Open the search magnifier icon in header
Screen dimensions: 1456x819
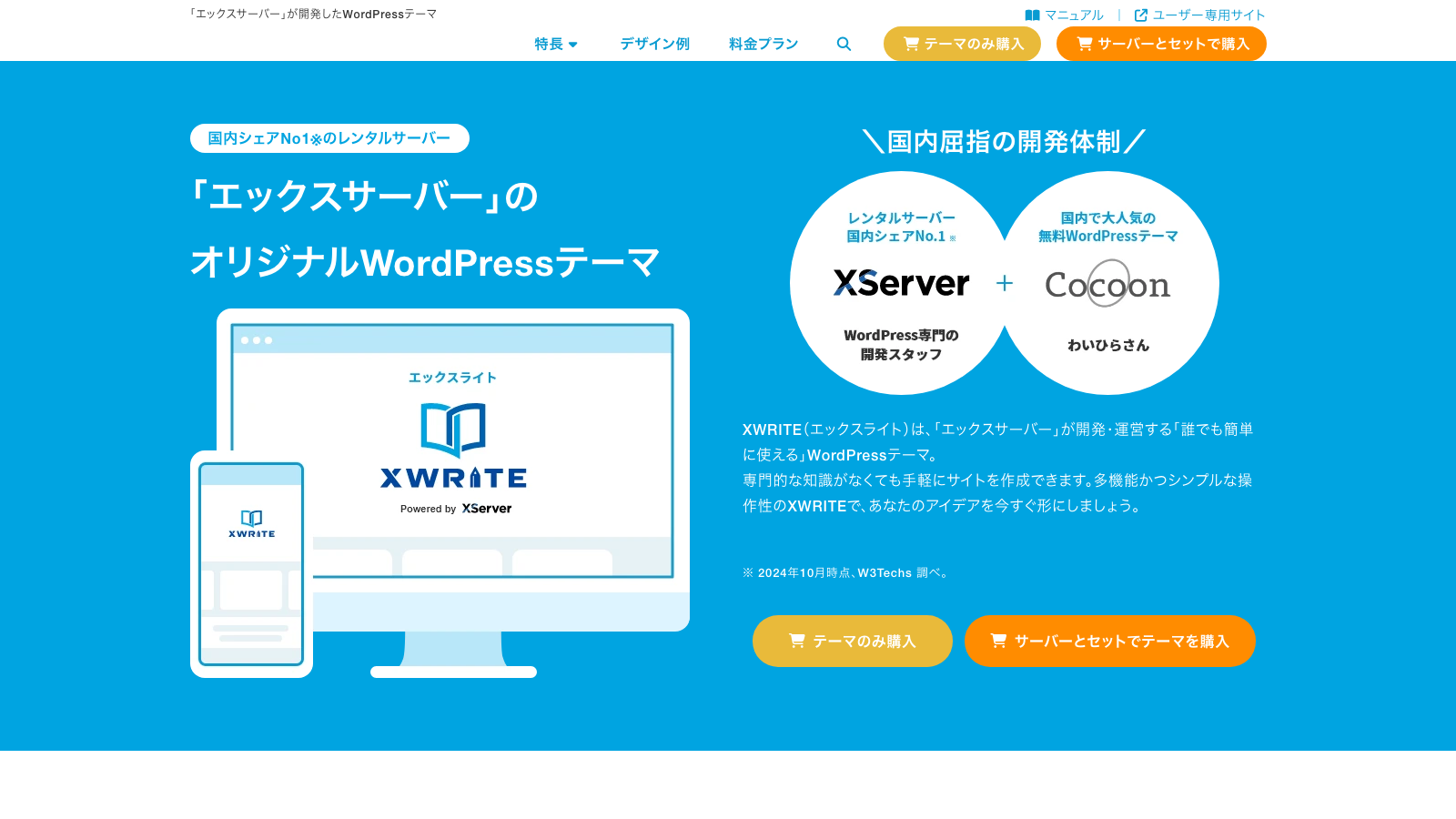tap(844, 44)
